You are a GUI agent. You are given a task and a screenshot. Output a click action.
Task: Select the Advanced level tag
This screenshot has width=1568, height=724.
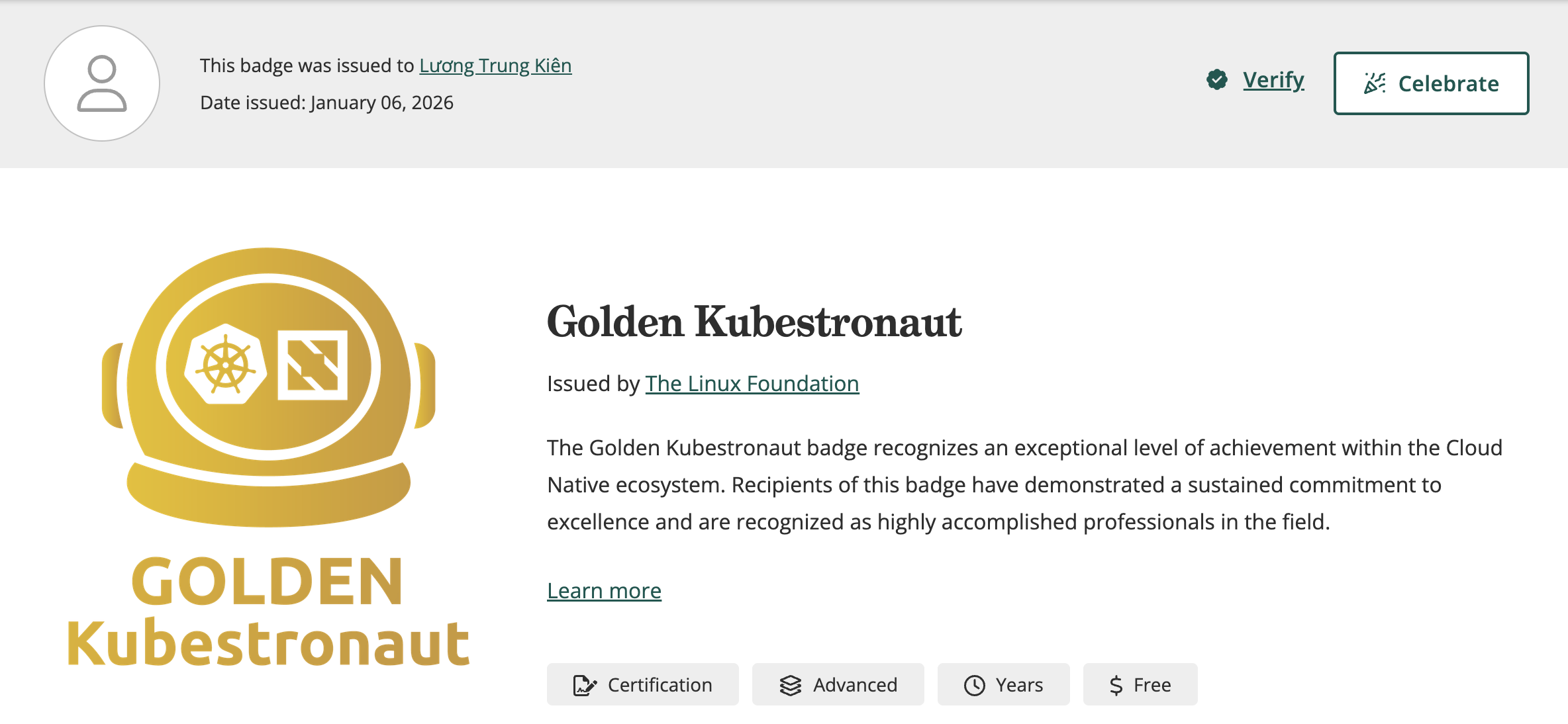pyautogui.click(x=855, y=685)
